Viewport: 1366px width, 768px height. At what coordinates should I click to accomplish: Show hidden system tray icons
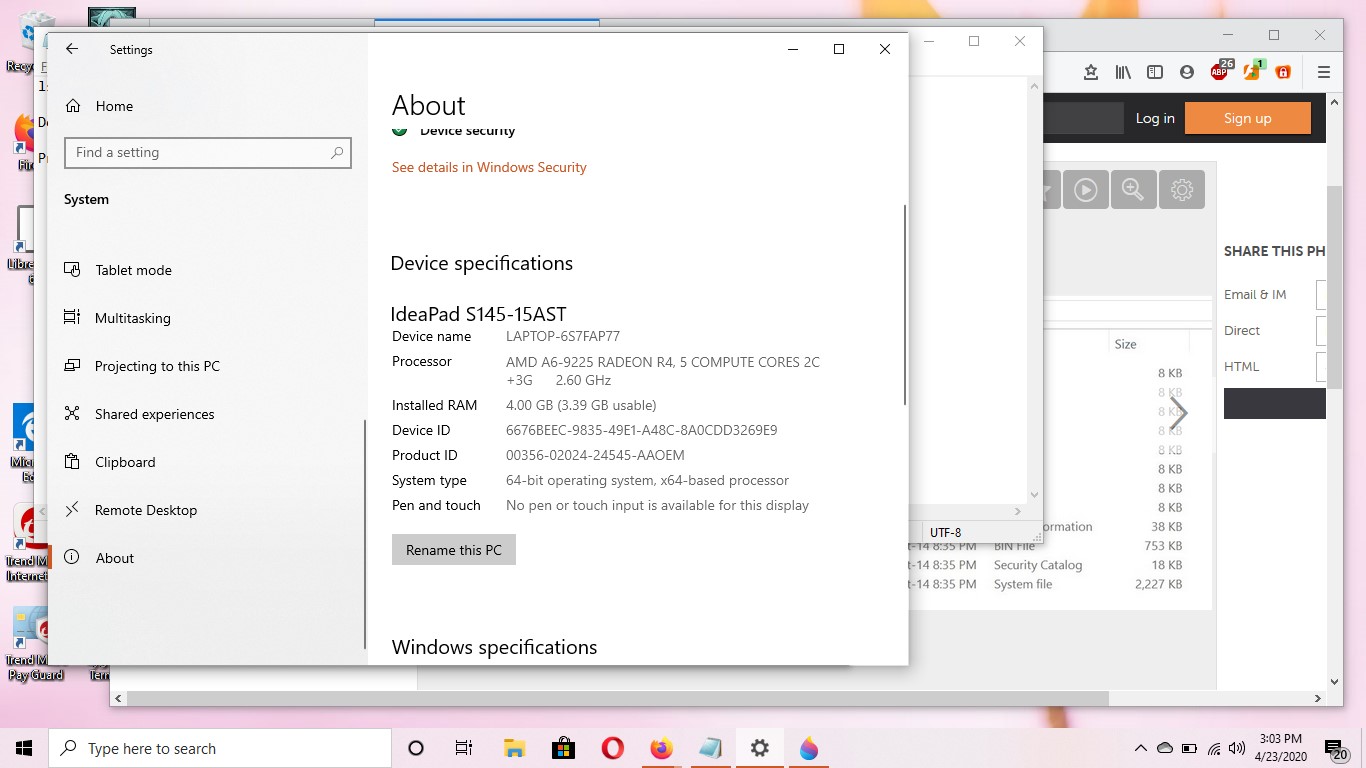pyautogui.click(x=1140, y=748)
